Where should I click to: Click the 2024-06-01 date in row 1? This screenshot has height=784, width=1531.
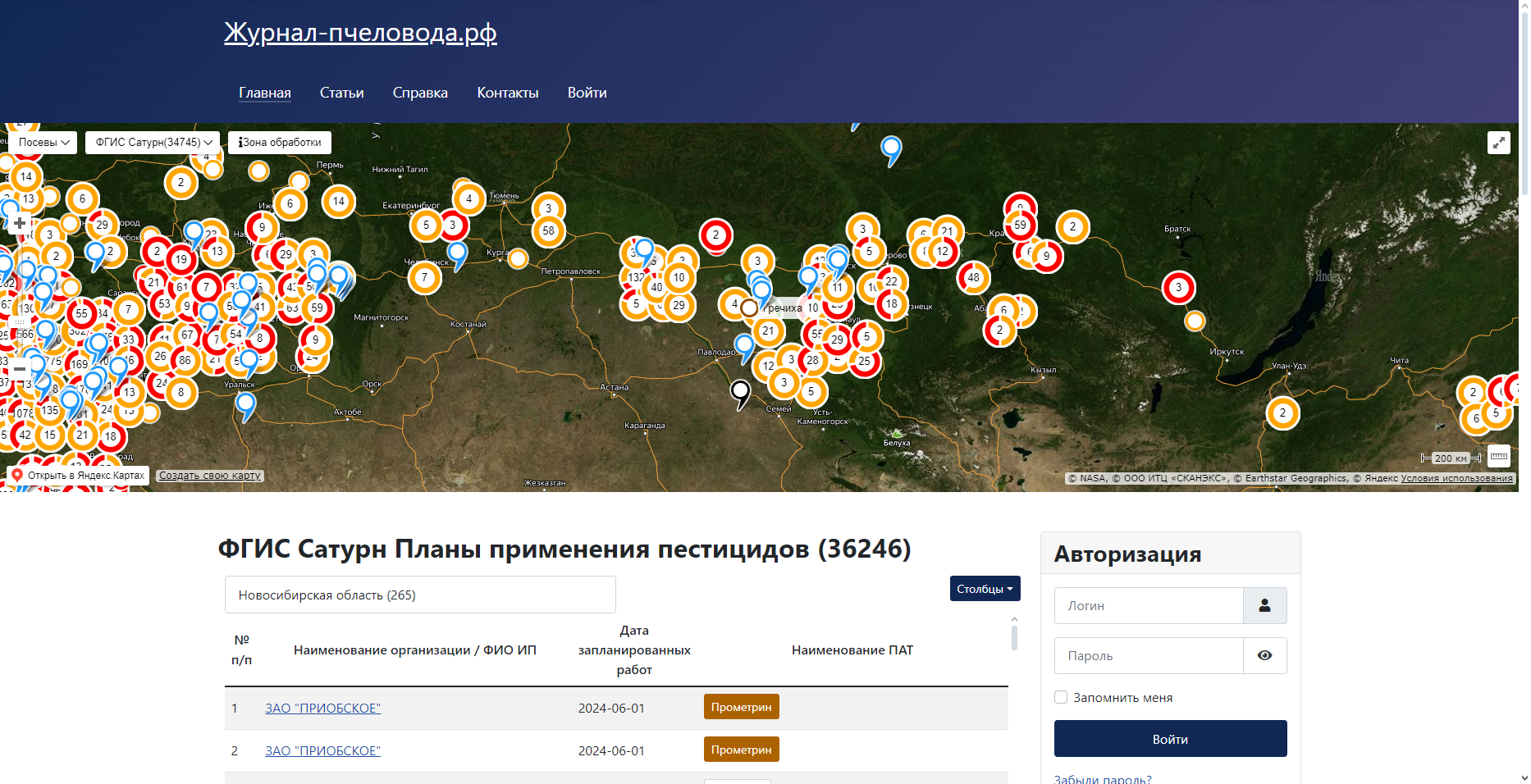611,708
